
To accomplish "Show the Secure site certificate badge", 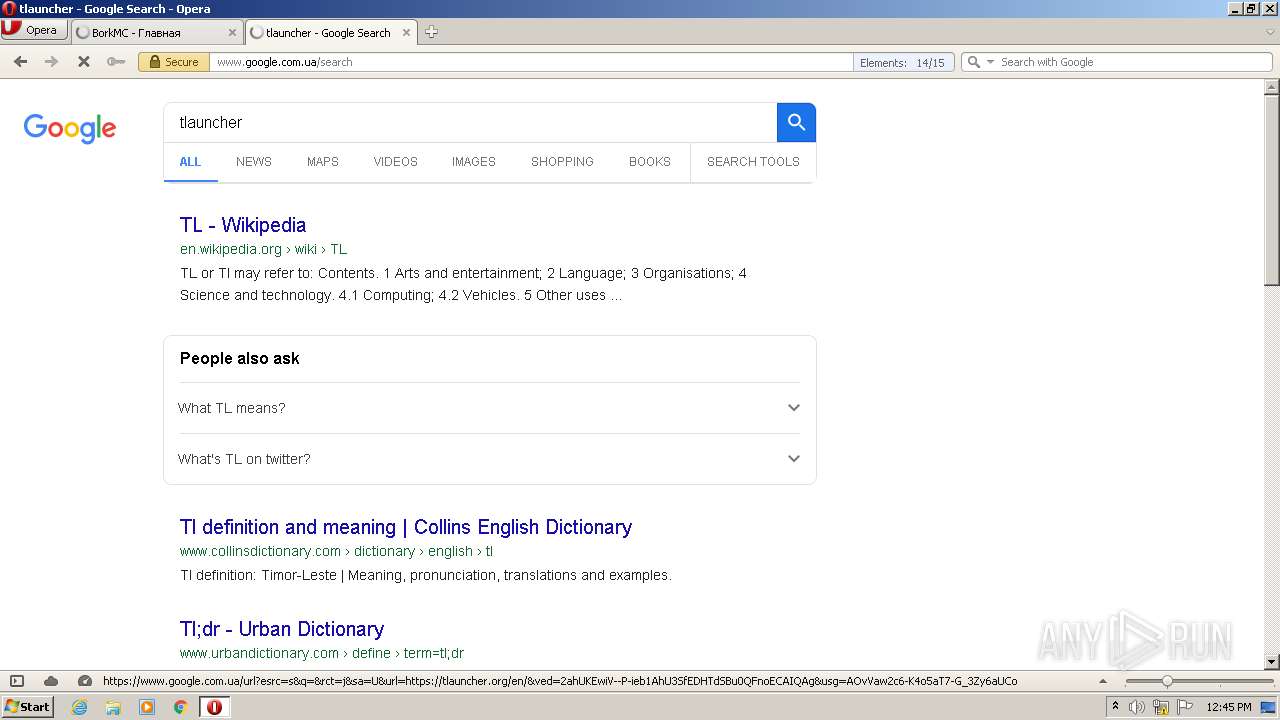I will click(173, 62).
